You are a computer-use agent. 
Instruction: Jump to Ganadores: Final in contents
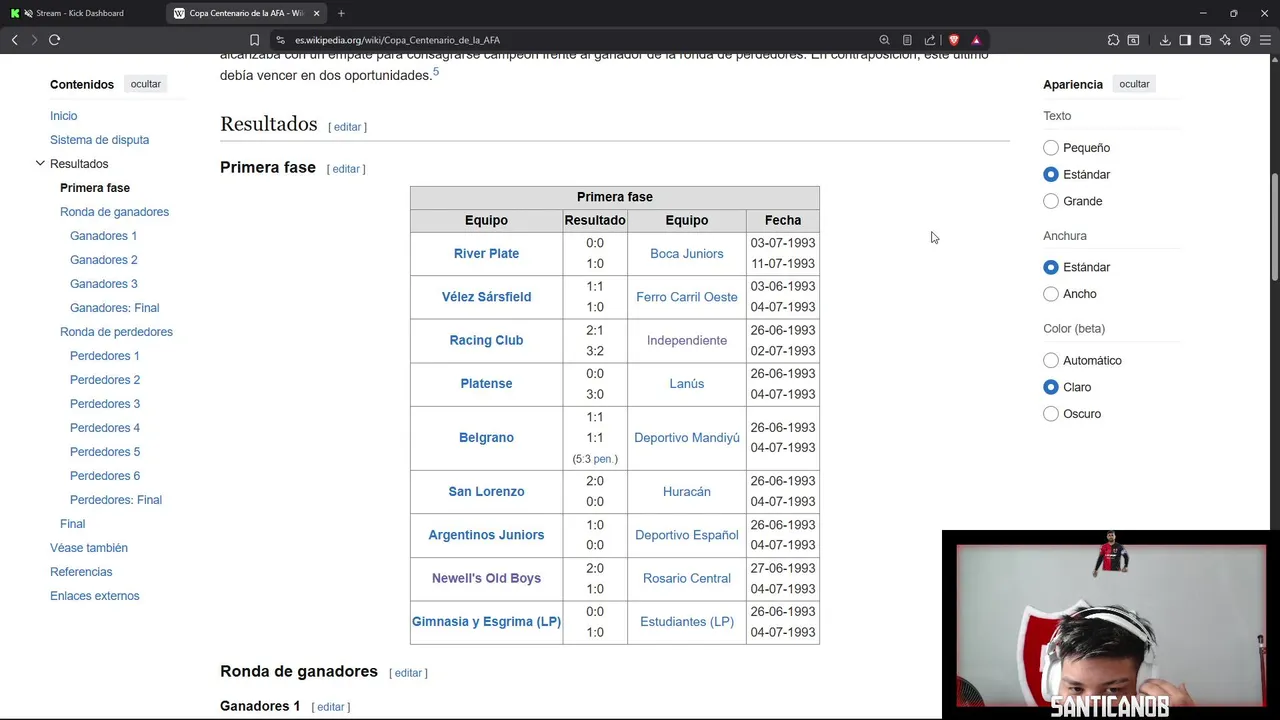pyautogui.click(x=114, y=308)
